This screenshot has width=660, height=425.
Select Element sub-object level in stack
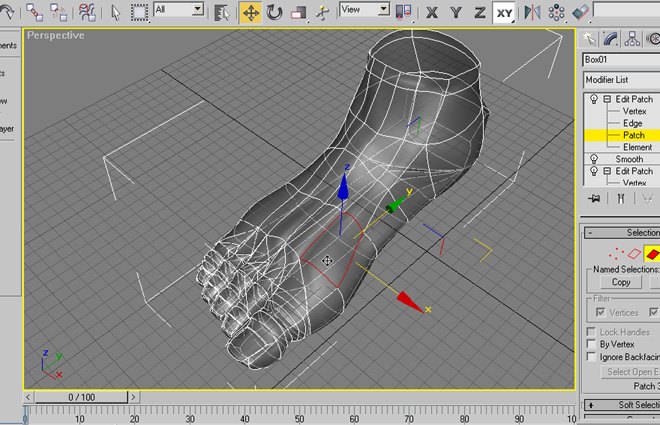click(637, 147)
